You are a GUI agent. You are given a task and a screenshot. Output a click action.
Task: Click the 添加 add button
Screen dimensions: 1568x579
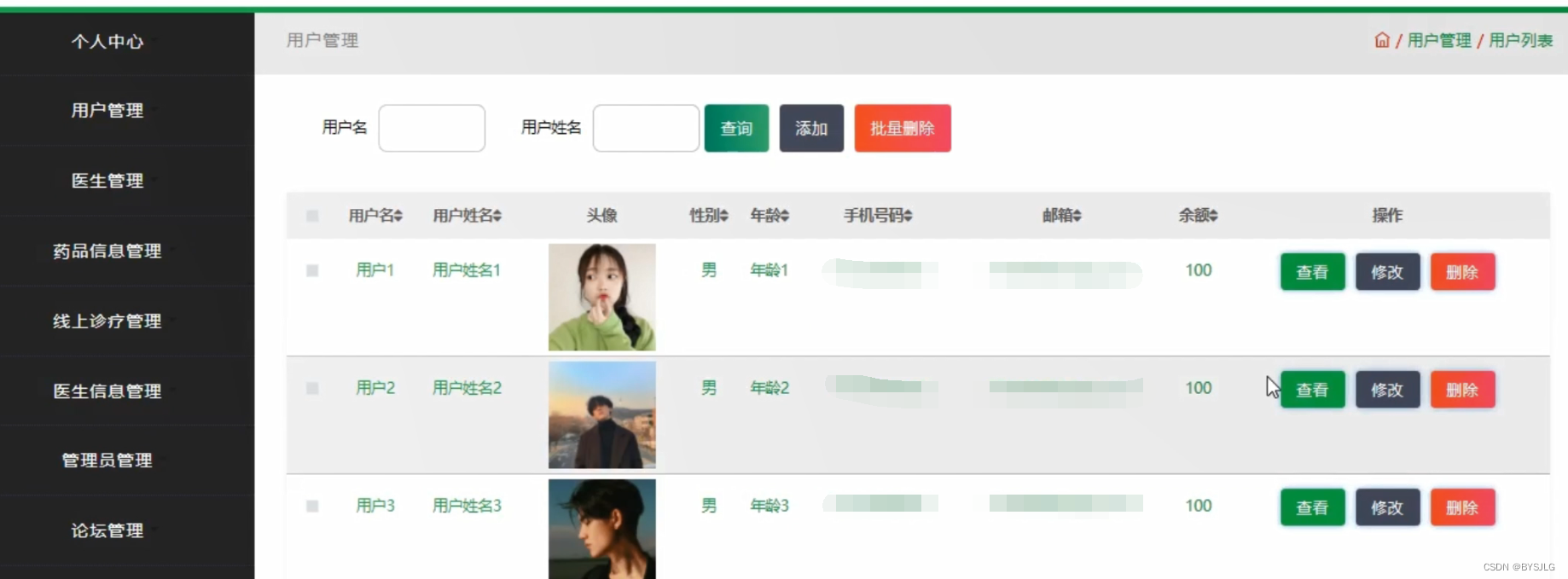[x=811, y=128]
